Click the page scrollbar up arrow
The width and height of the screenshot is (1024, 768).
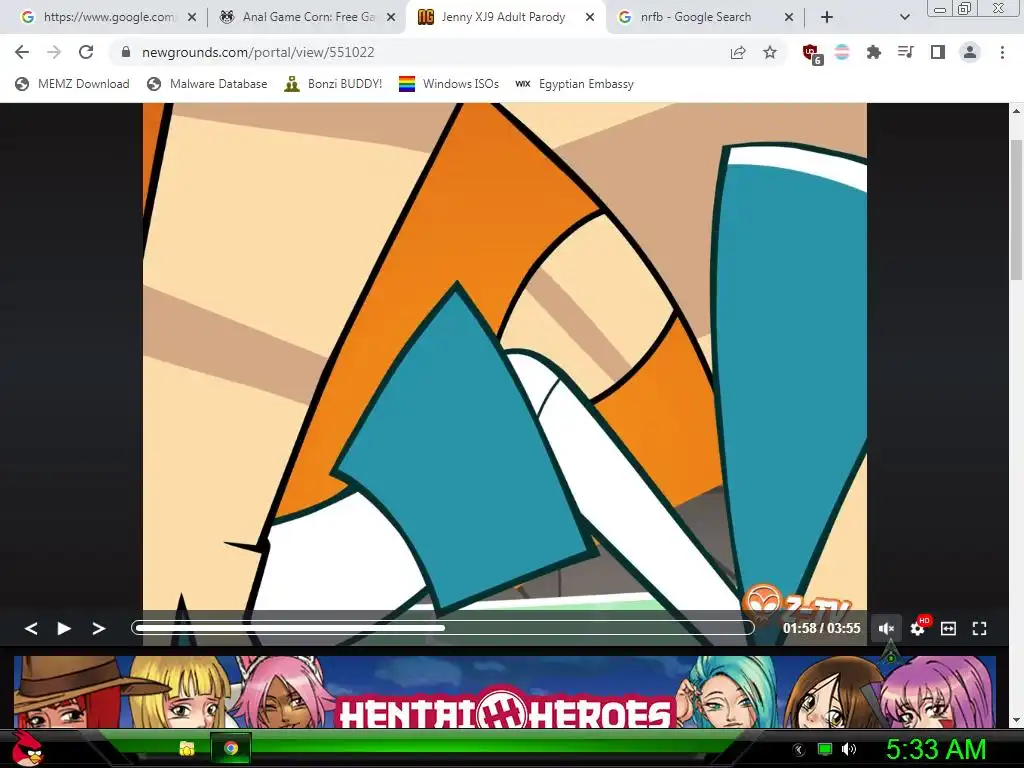pos(1016,110)
